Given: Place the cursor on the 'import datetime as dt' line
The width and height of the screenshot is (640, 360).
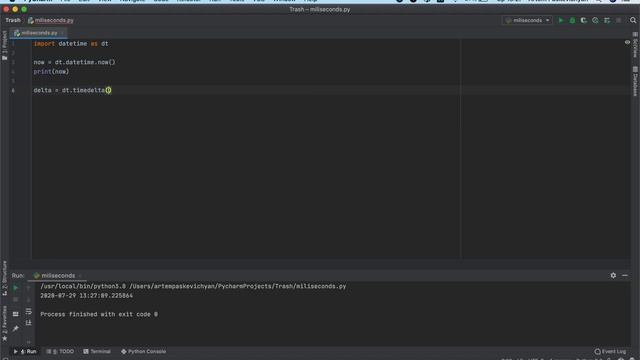Looking at the screenshot, I should (71, 44).
